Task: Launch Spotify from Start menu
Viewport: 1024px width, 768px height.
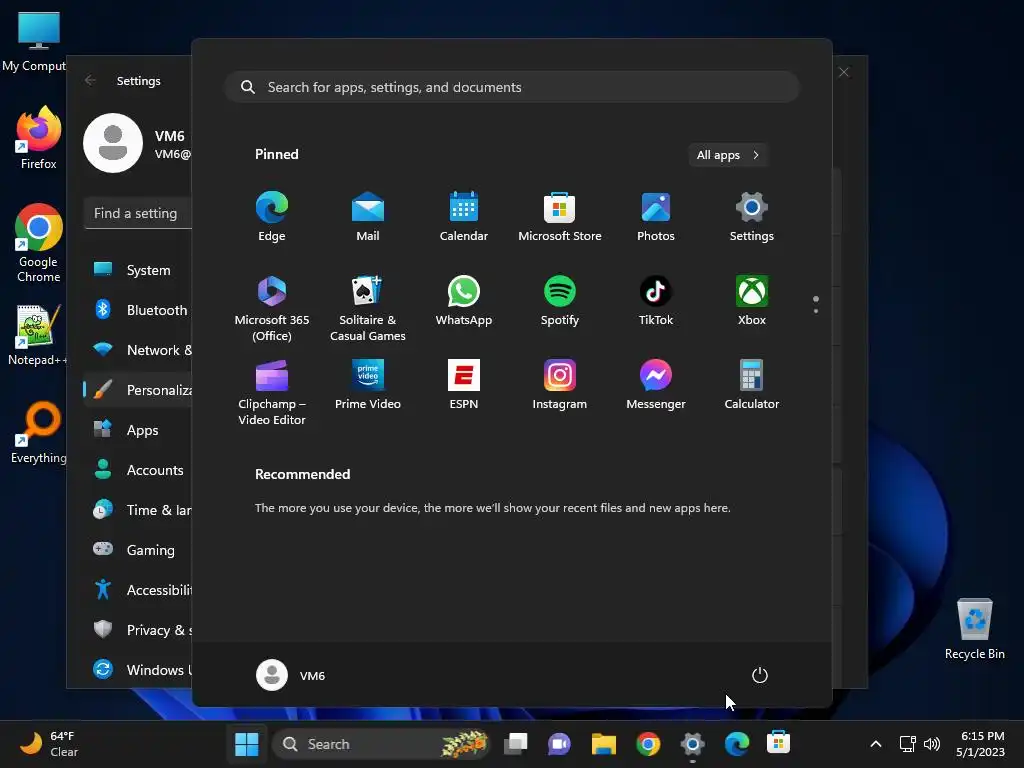Action: 560,300
